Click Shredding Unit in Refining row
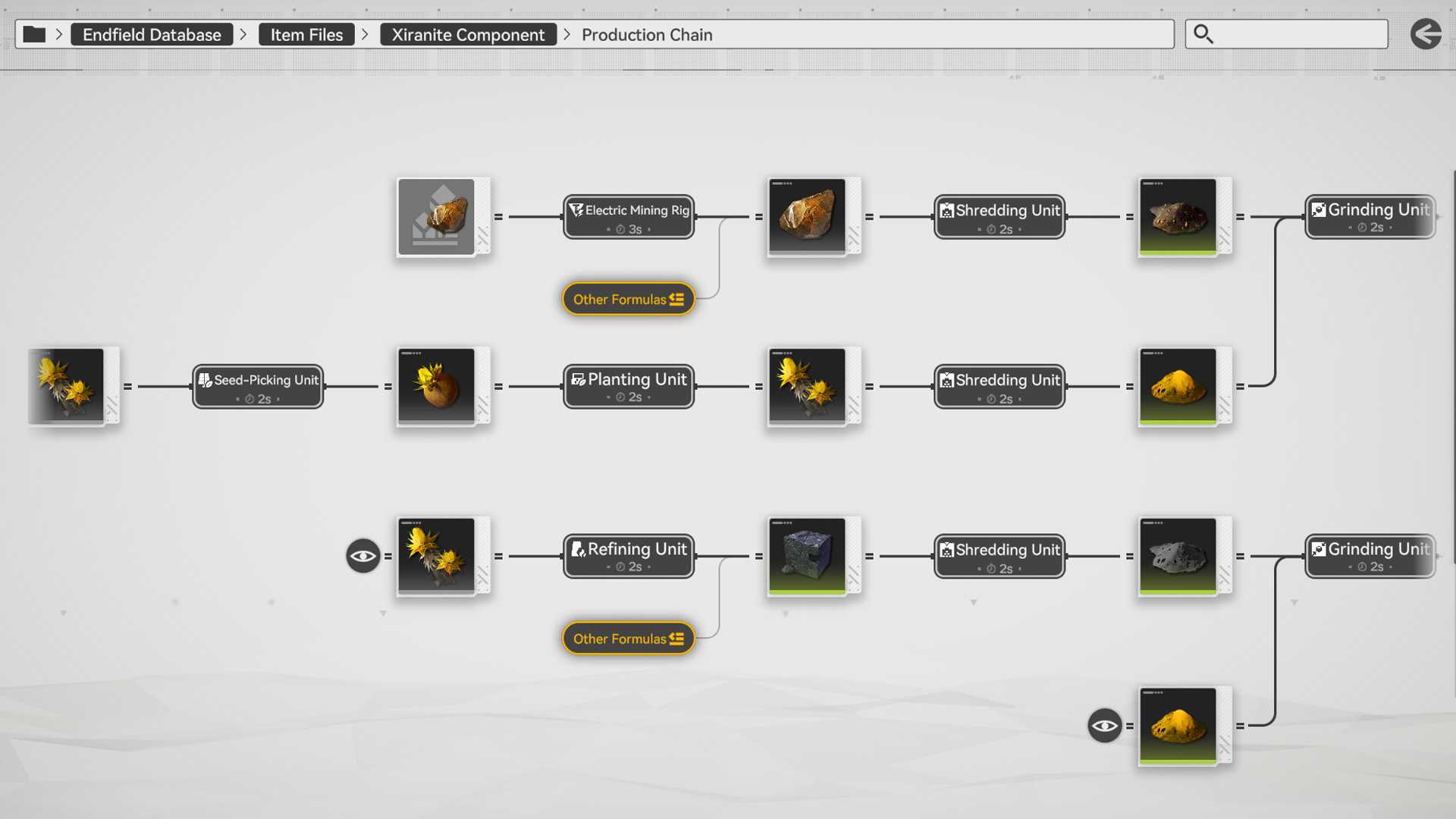1456x819 pixels. [999, 557]
